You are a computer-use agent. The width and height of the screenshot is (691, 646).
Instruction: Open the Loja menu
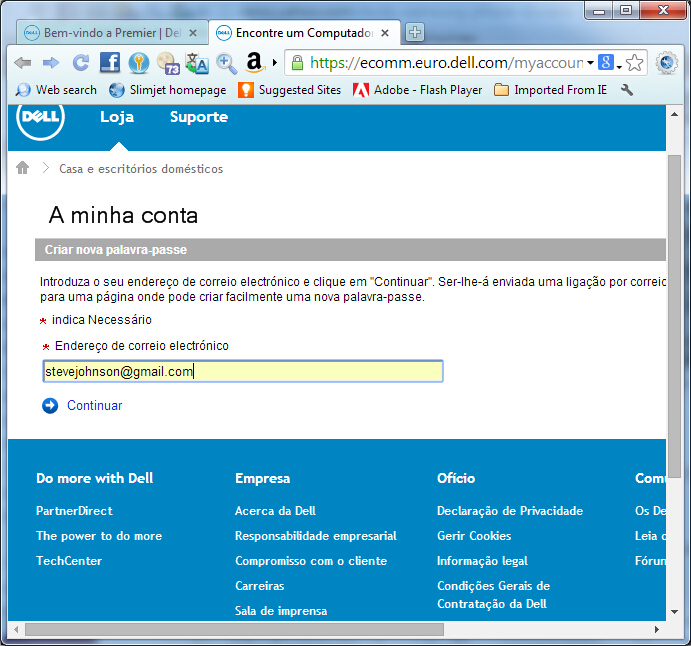[x=117, y=117]
